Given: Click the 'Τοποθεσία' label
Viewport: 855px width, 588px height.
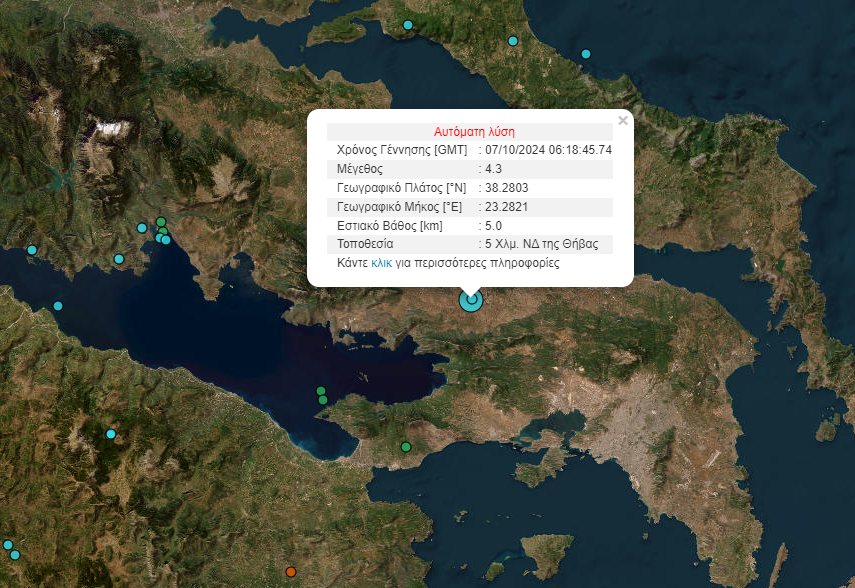Looking at the screenshot, I should coord(365,244).
